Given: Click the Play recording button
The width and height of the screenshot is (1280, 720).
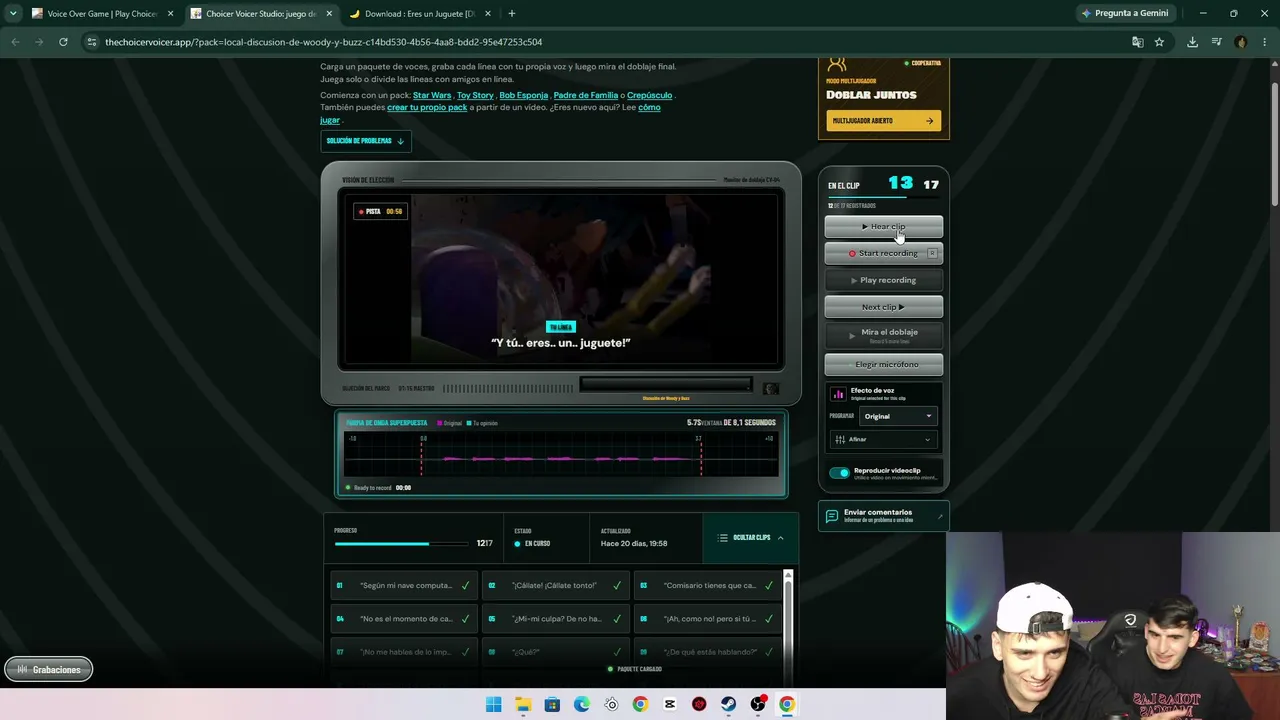Looking at the screenshot, I should pos(883,280).
